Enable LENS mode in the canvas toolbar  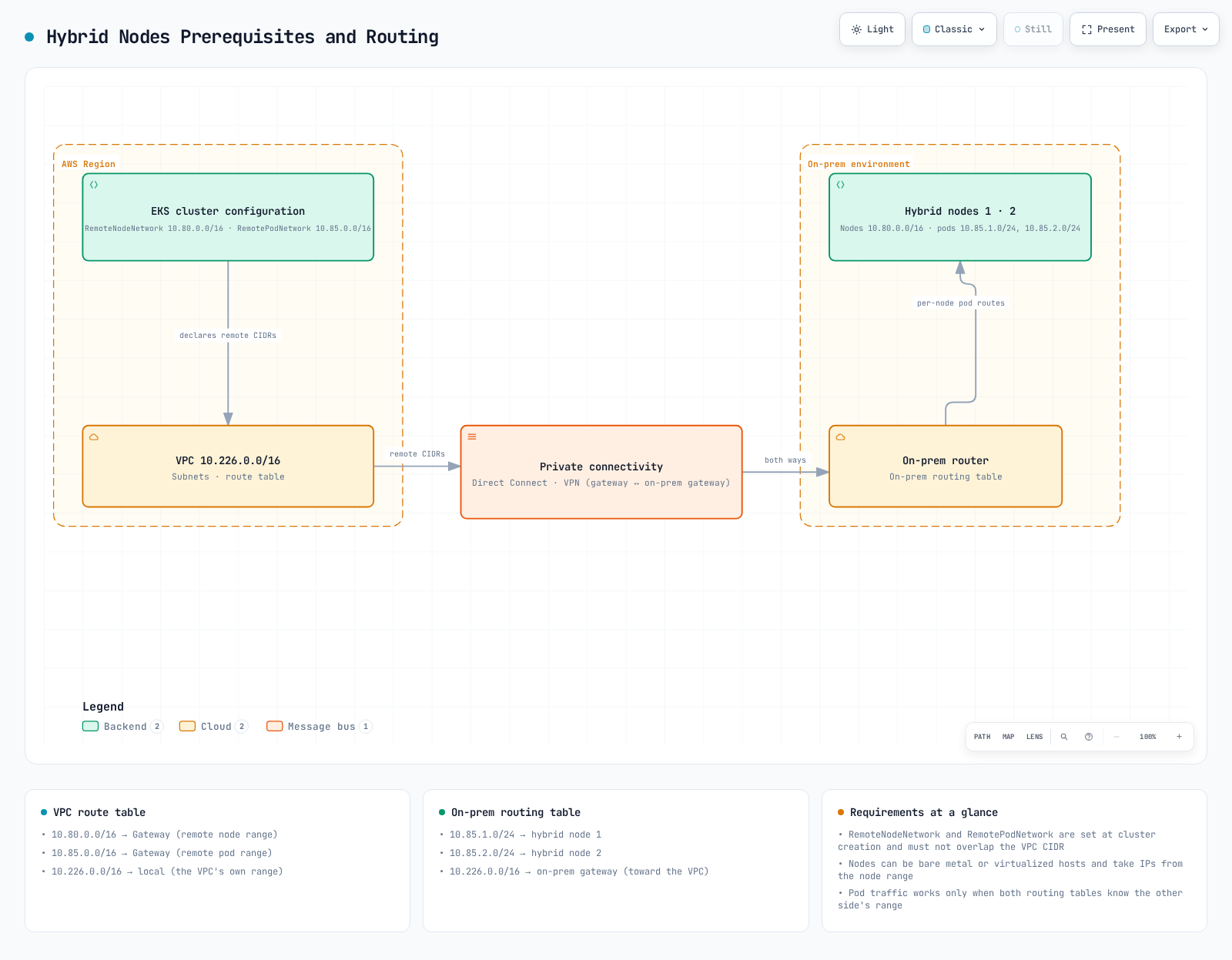pyautogui.click(x=1034, y=737)
